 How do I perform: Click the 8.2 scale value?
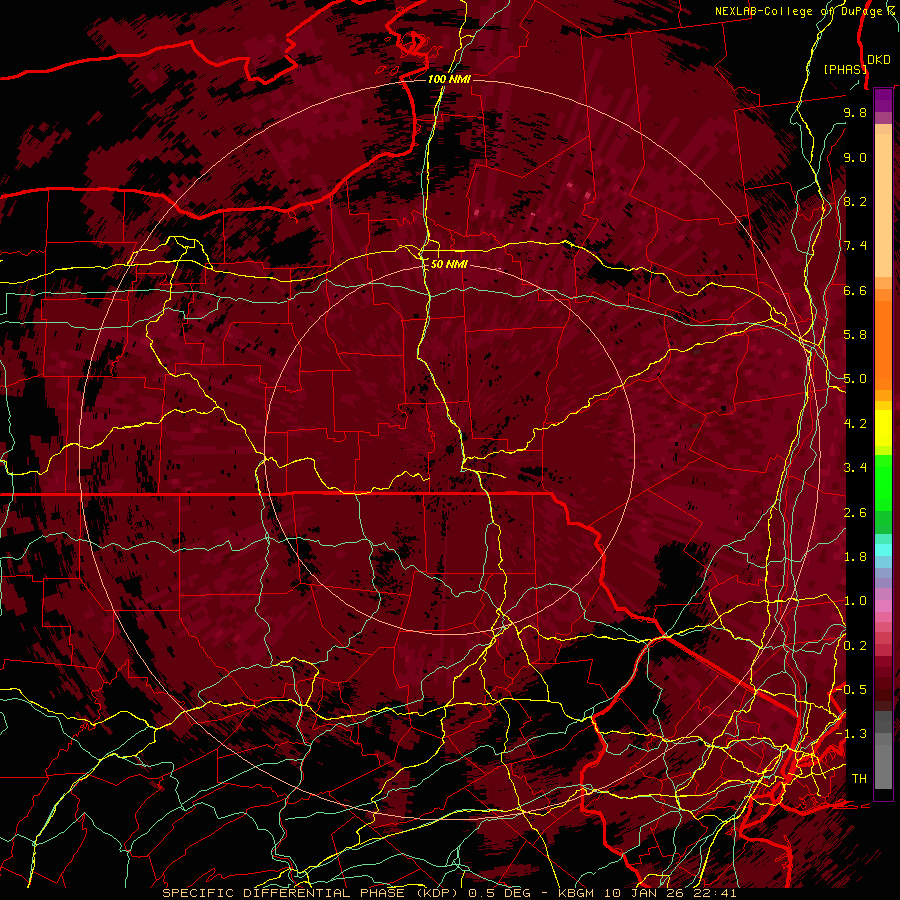pos(855,201)
